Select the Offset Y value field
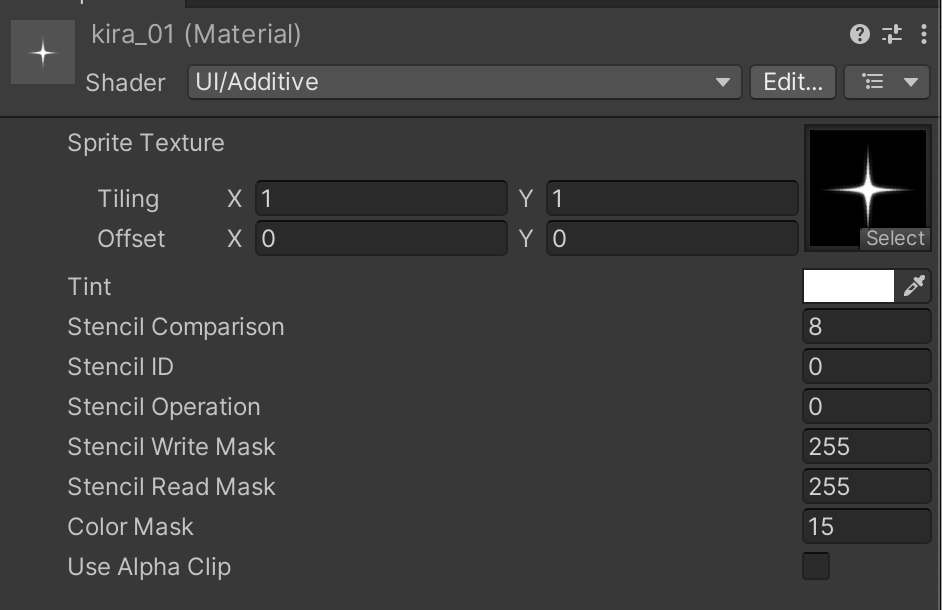 [x=670, y=239]
